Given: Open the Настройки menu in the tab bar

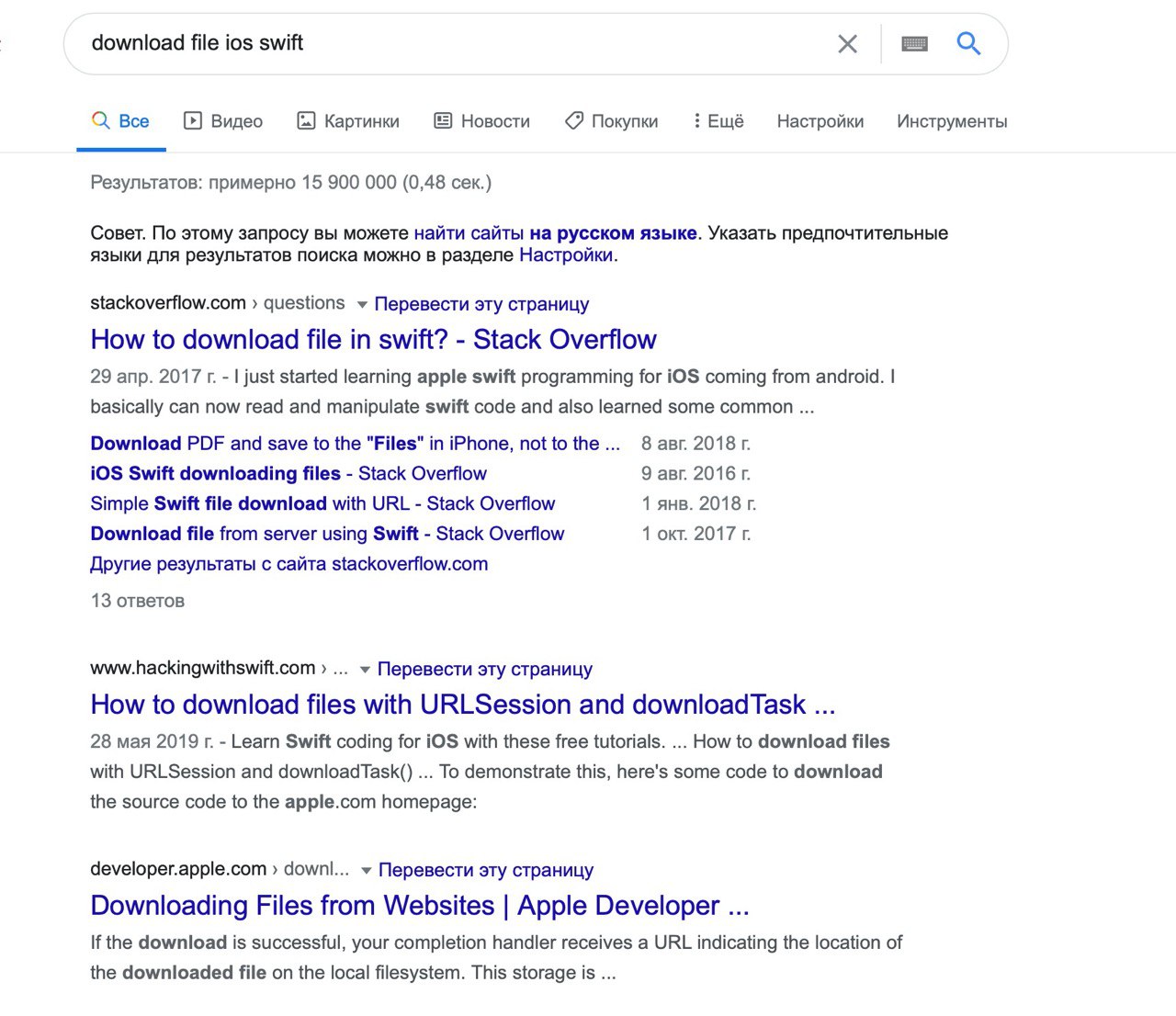Looking at the screenshot, I should pos(820,121).
